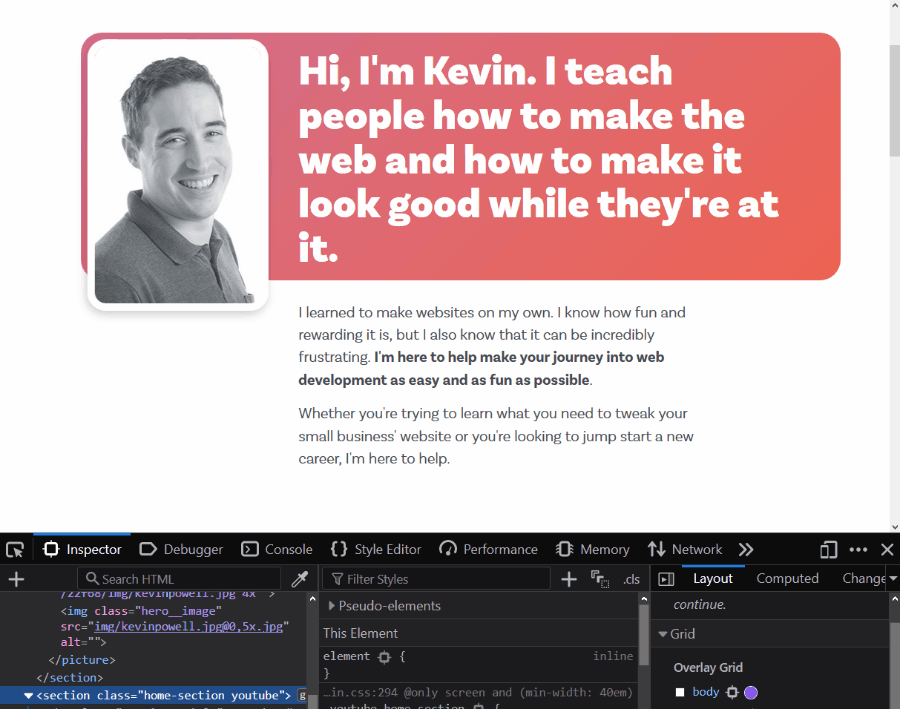Open sidebar tabs overflow dropdown

coord(893,579)
